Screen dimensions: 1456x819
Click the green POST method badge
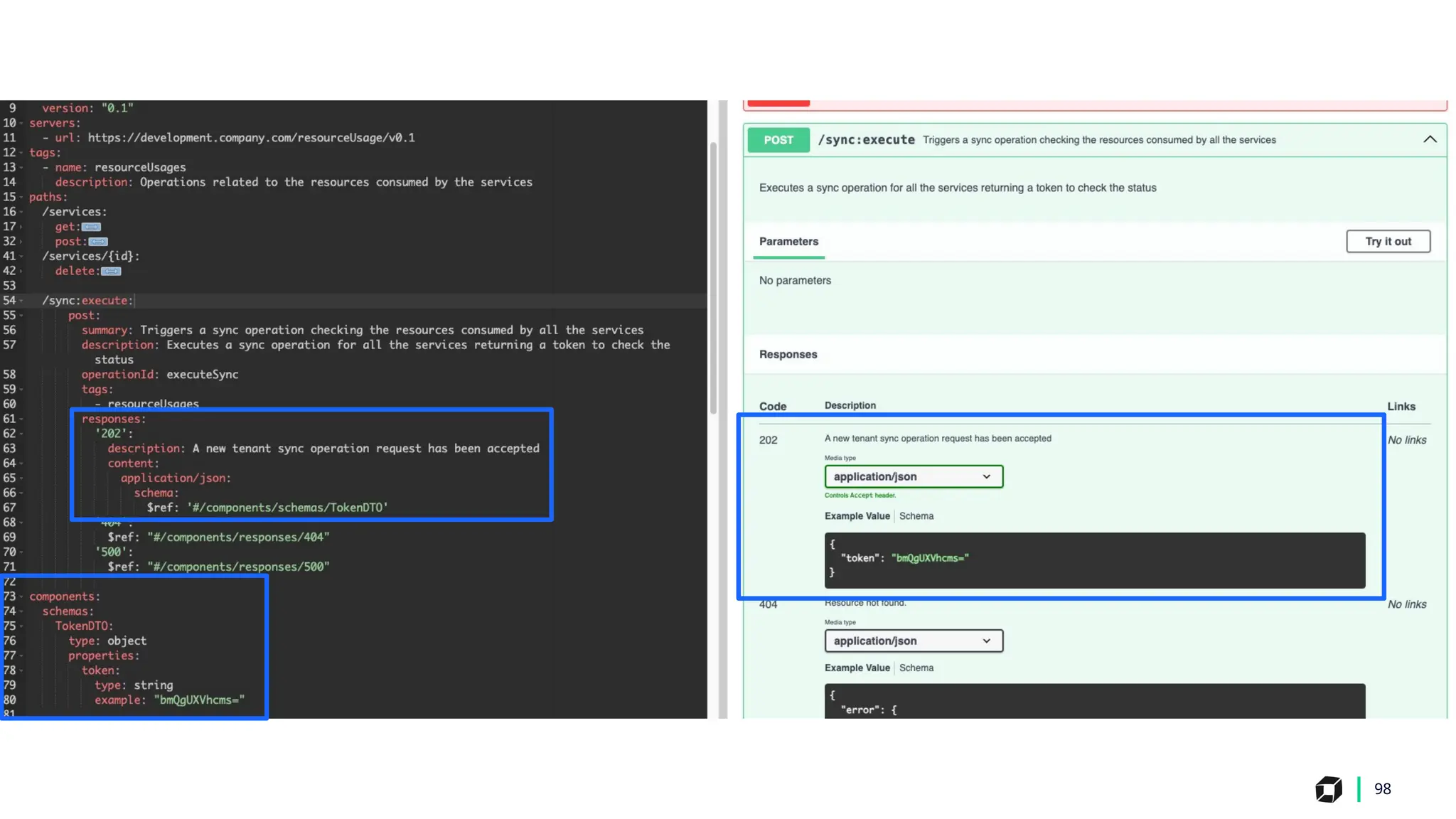pos(778,140)
